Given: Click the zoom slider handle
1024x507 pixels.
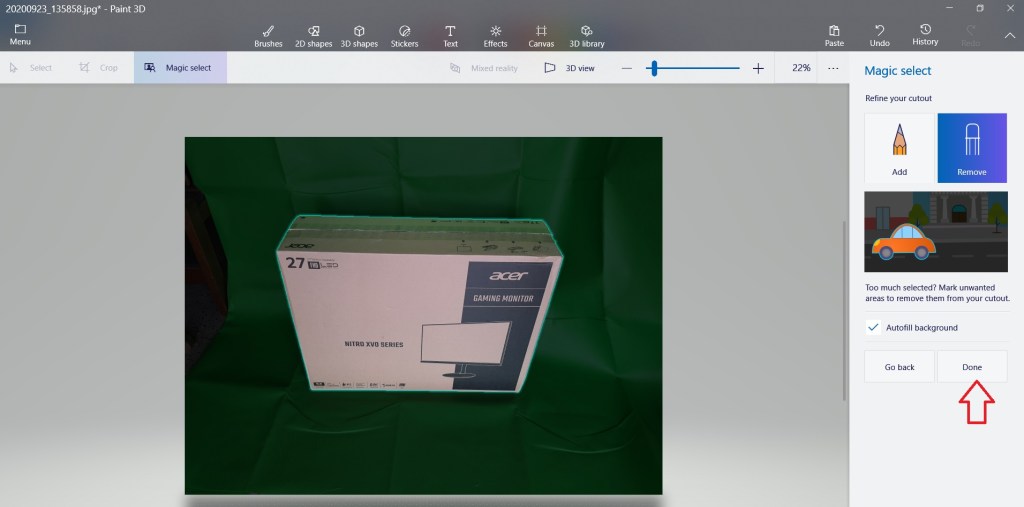Looking at the screenshot, I should (653, 68).
